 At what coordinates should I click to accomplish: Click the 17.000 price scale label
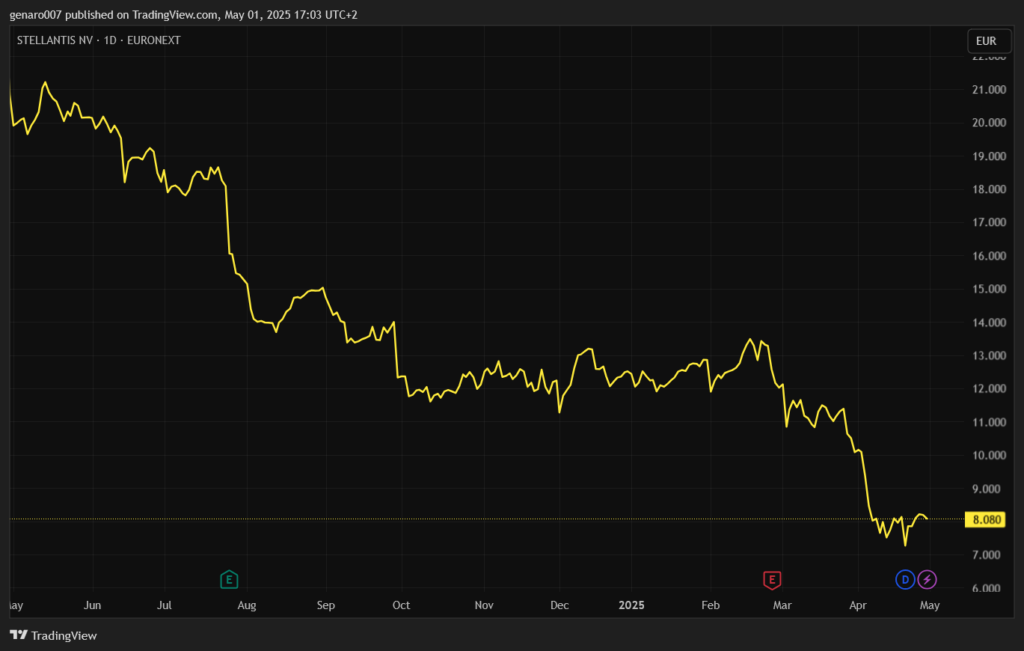click(988, 223)
